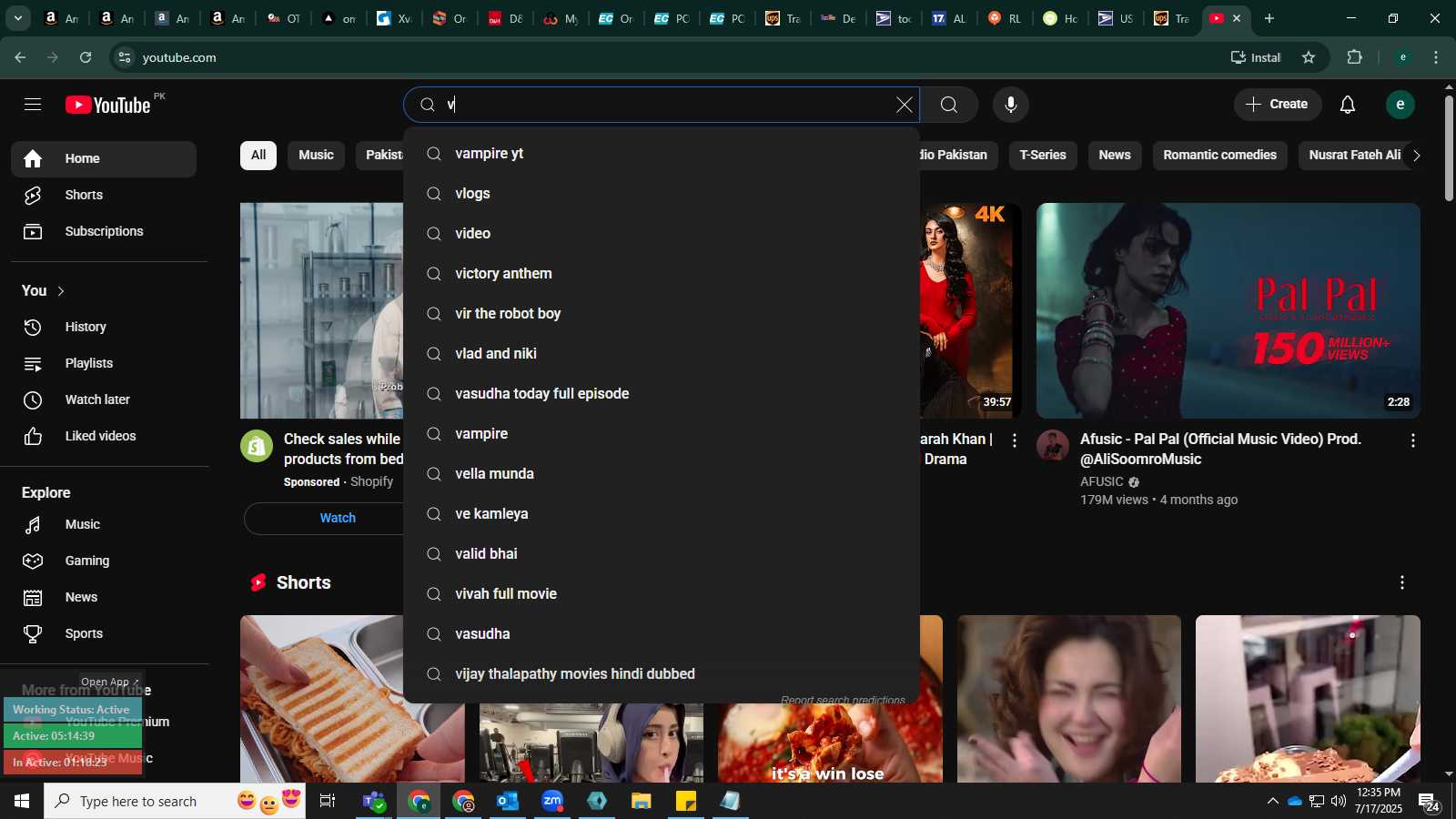Open Playlists in sidebar
Screen dimensions: 1456x819
tap(104, 363)
